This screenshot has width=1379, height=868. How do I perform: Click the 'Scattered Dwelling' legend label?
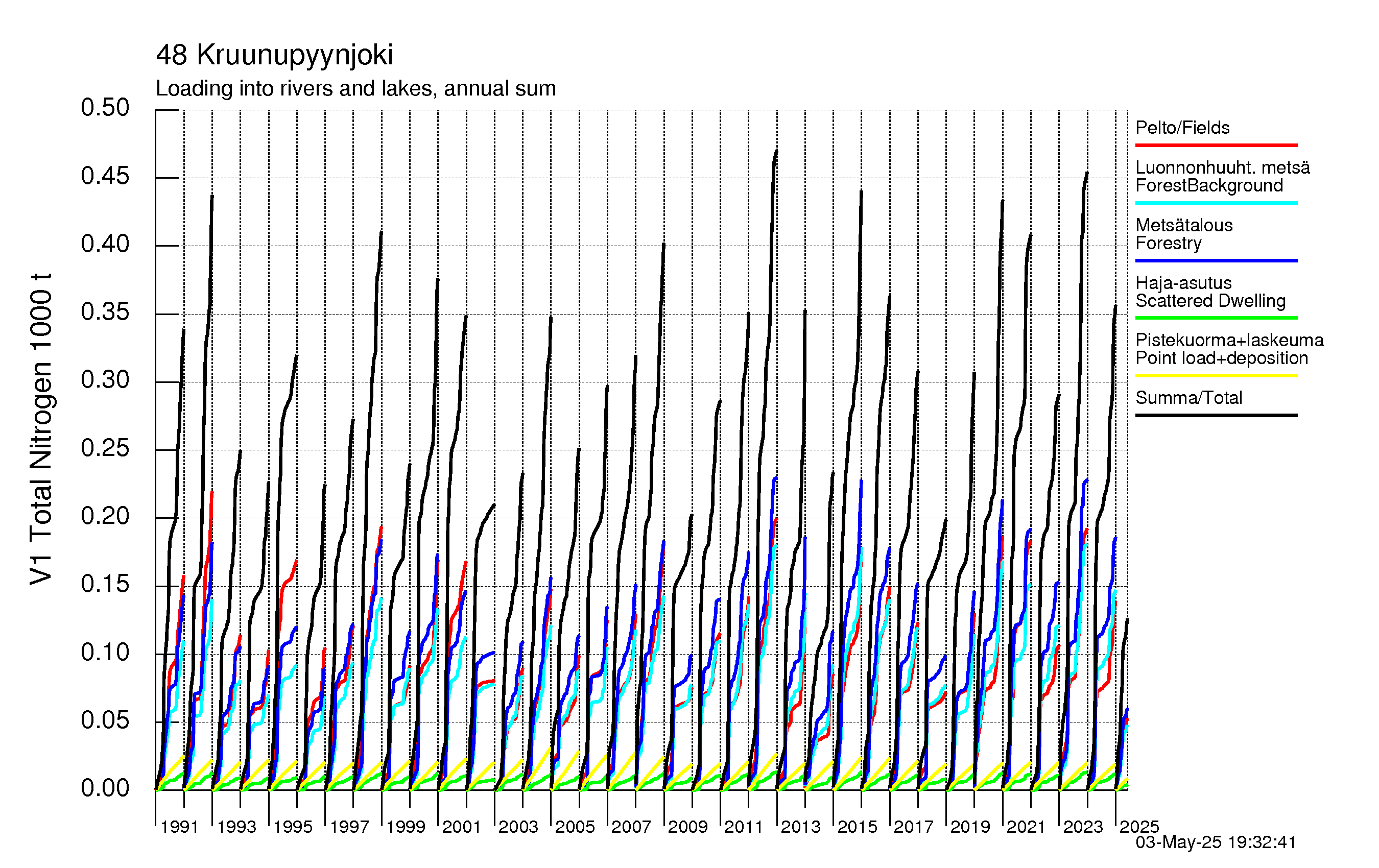tap(1210, 301)
